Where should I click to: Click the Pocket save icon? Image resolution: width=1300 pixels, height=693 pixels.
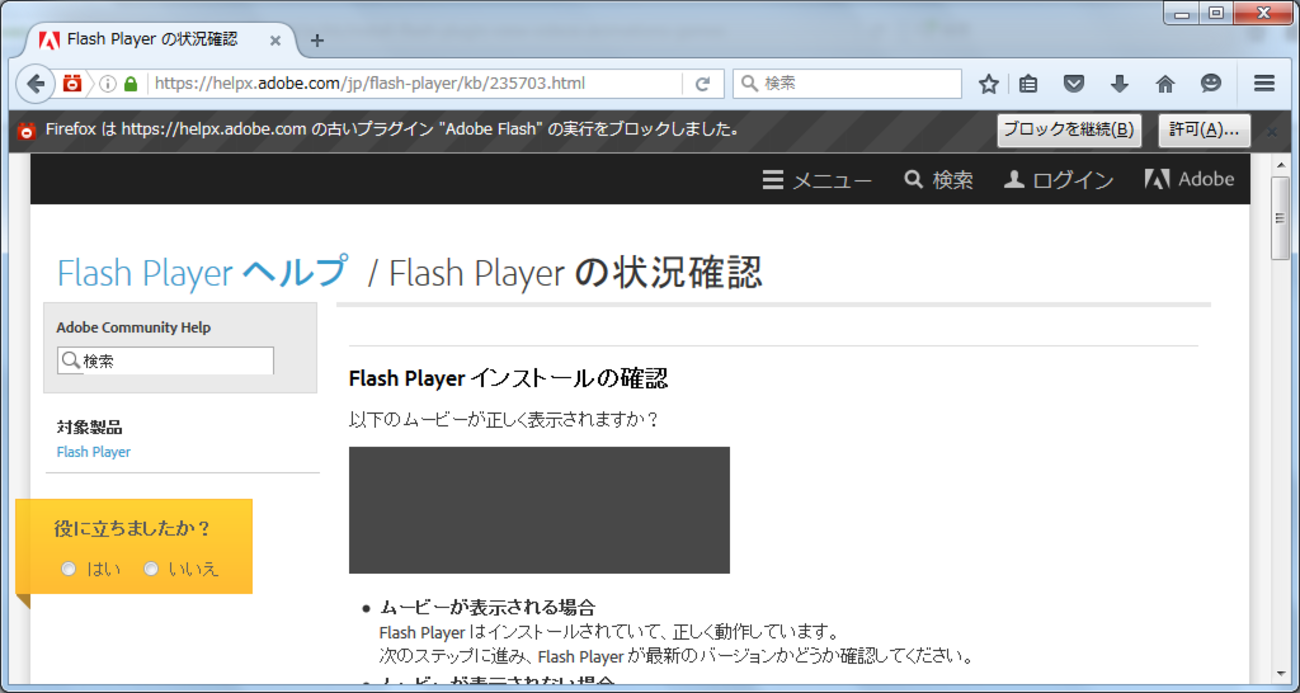coord(1074,84)
